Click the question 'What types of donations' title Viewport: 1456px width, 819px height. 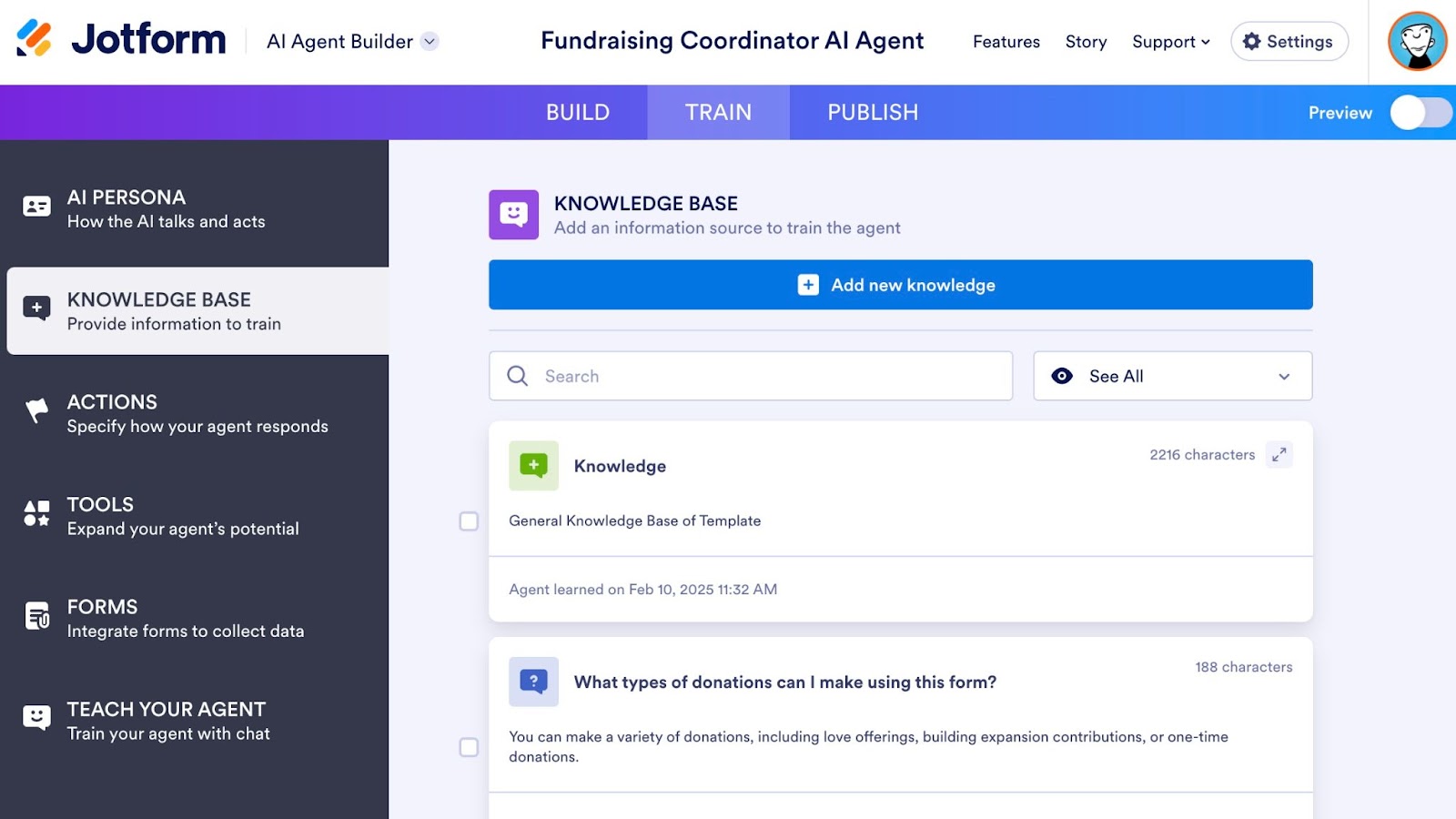tap(785, 682)
